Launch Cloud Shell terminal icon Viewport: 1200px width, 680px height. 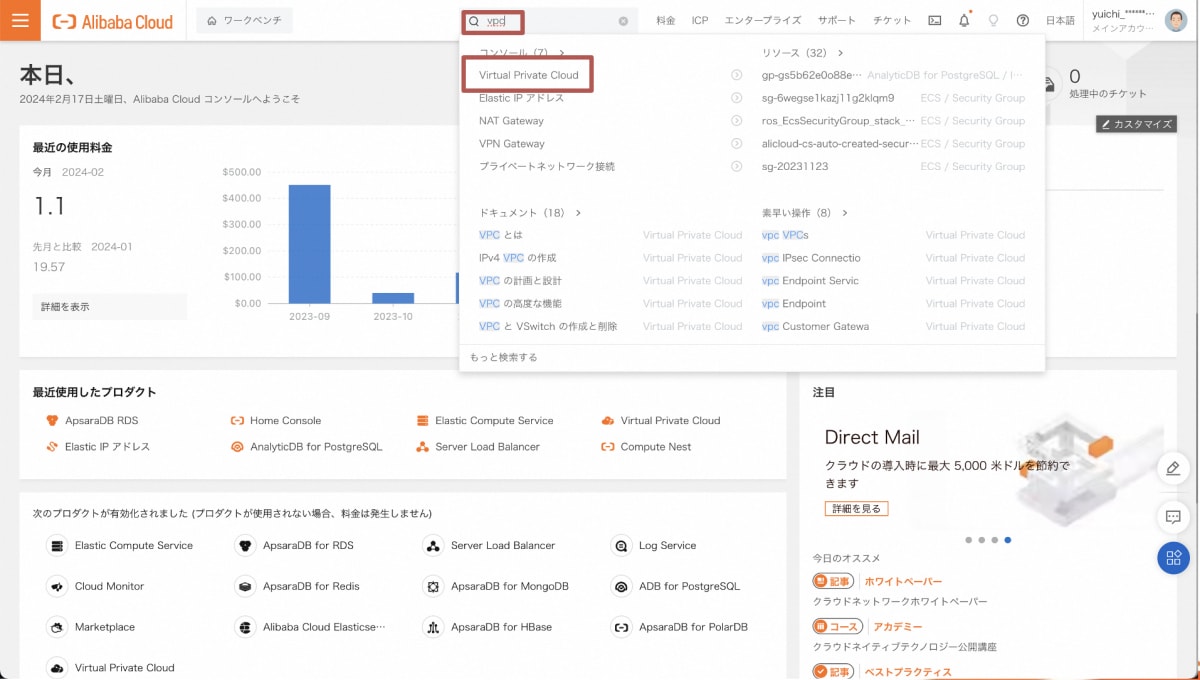935,20
